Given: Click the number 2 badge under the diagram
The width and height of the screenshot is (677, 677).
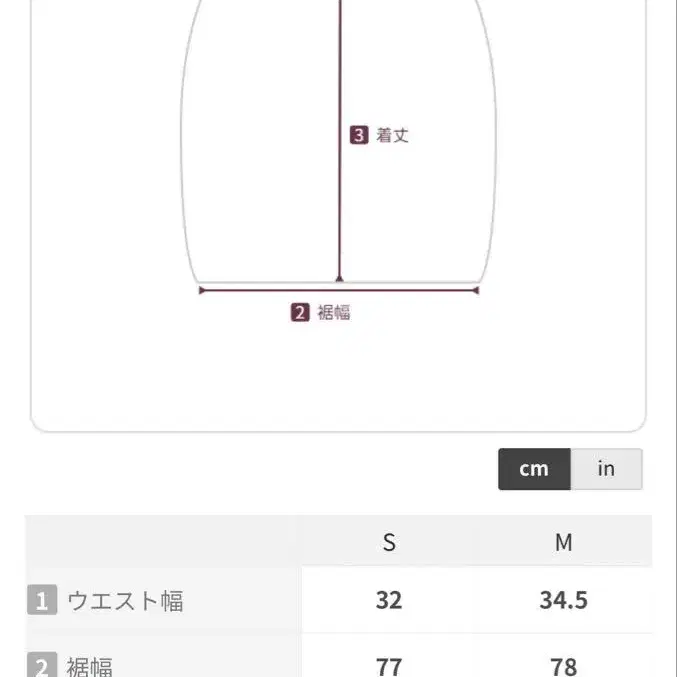Looking at the screenshot, I should click(x=300, y=312).
